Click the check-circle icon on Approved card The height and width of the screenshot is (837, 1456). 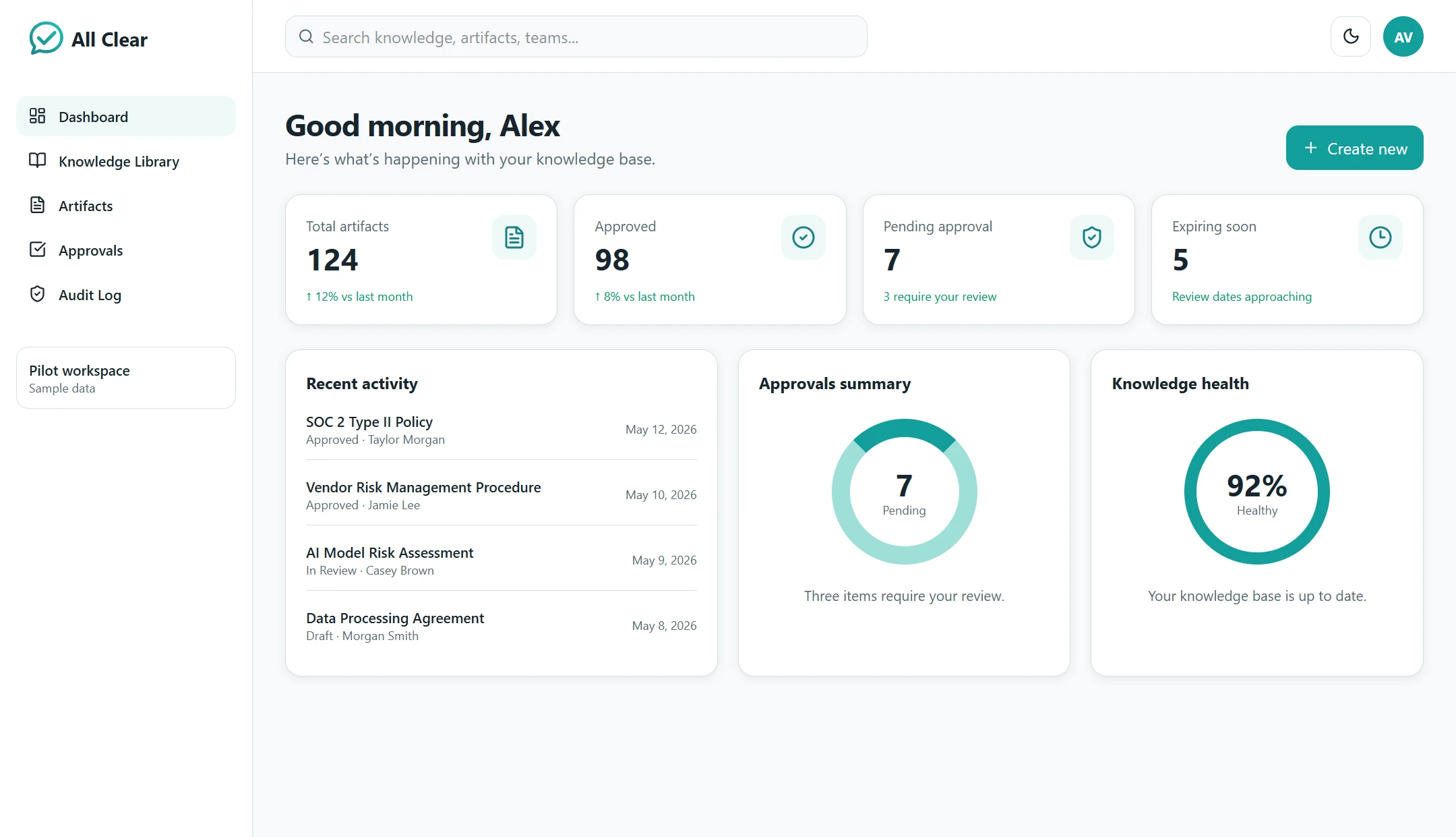(803, 237)
